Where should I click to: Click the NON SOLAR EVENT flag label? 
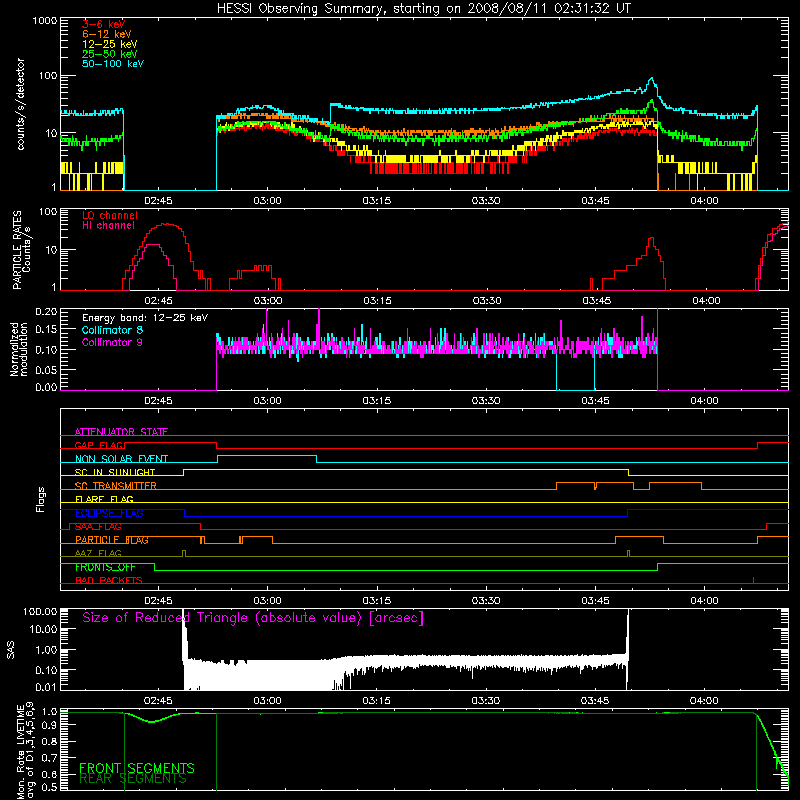click(x=121, y=459)
